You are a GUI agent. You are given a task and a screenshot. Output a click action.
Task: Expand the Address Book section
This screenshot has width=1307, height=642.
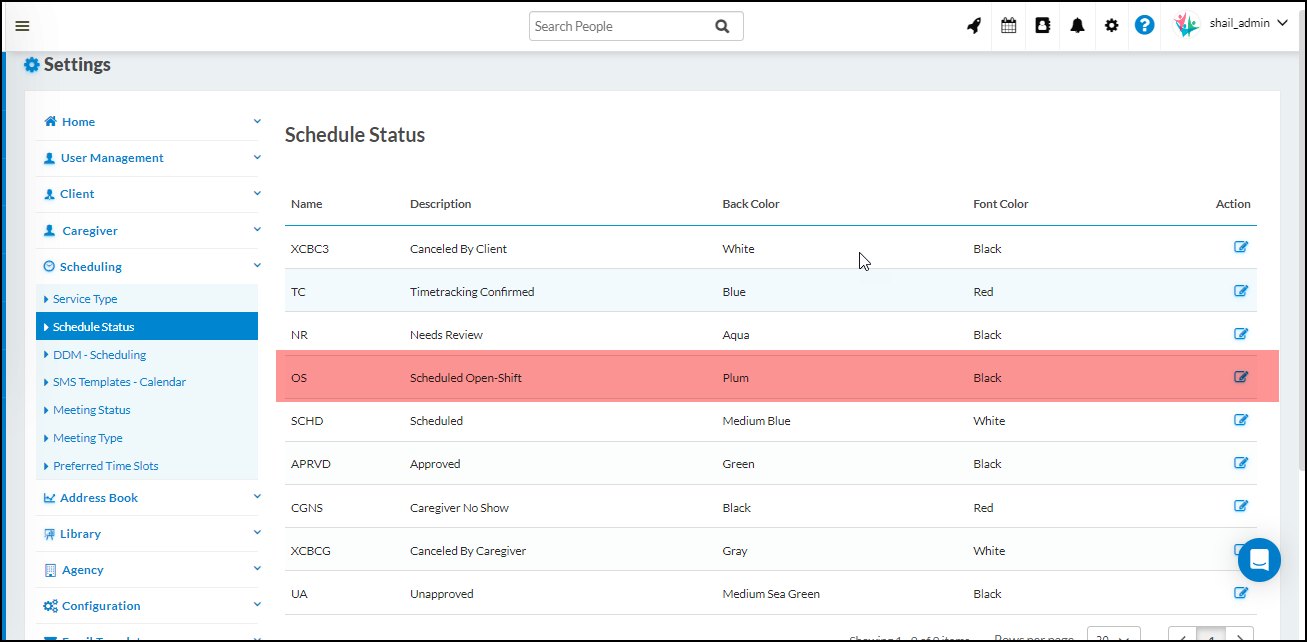tap(98, 498)
